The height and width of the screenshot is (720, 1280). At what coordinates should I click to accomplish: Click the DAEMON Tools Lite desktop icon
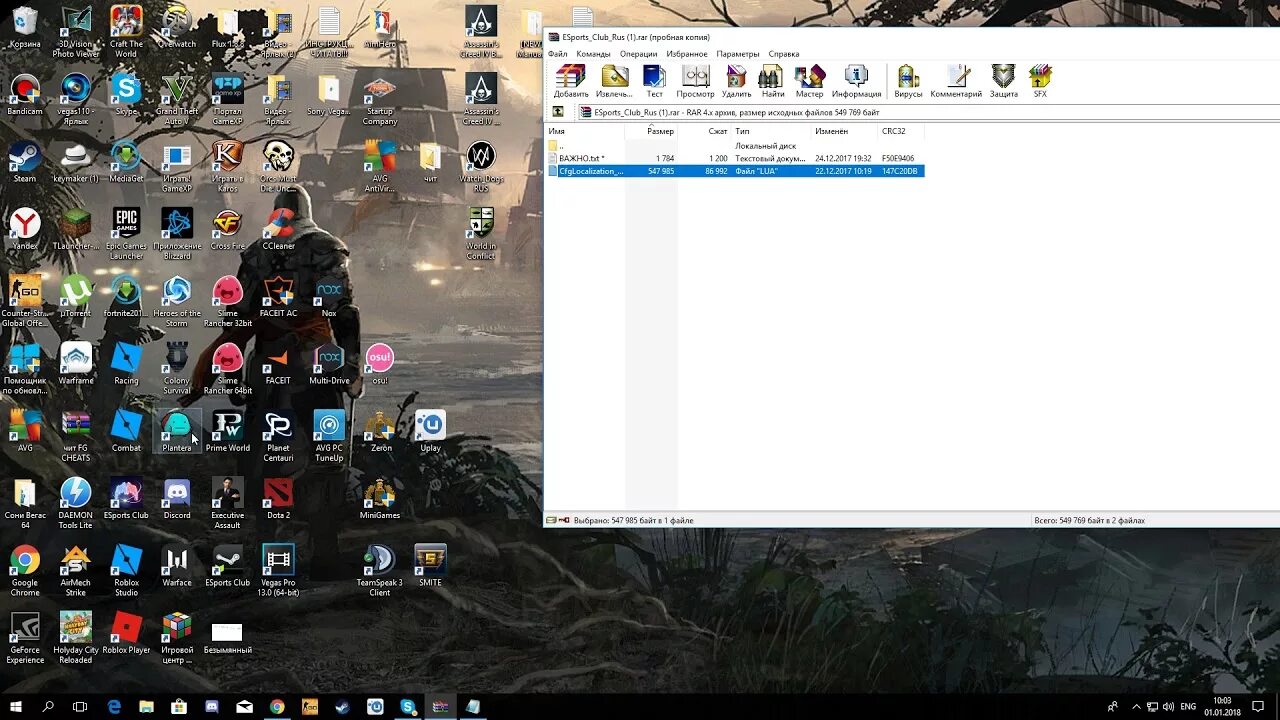pos(76,504)
